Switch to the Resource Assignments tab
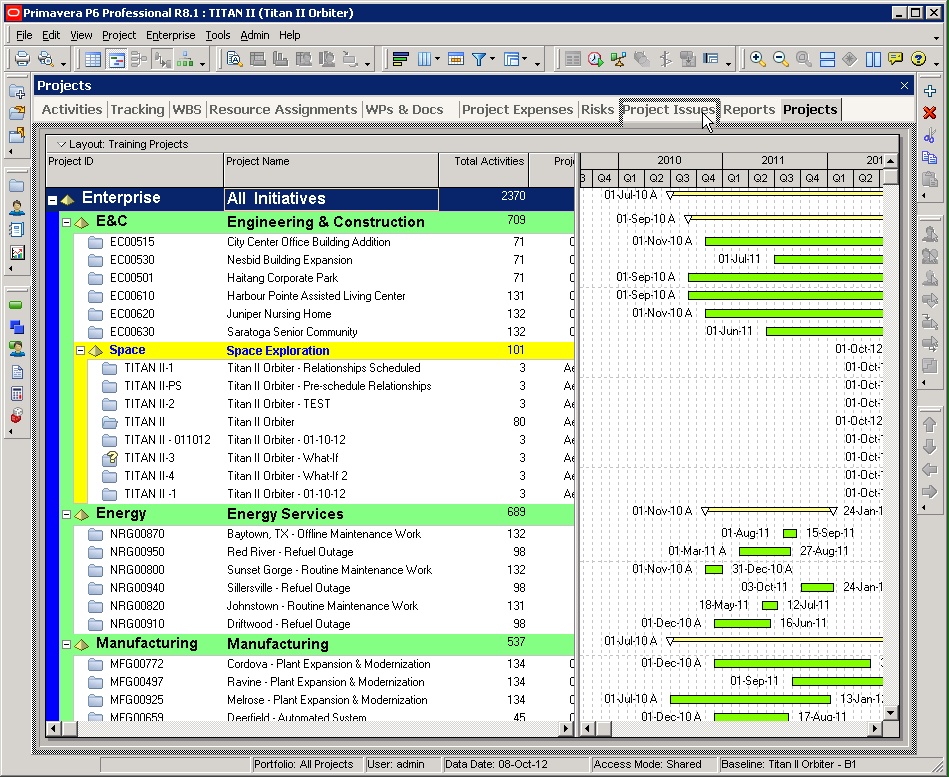 point(283,110)
